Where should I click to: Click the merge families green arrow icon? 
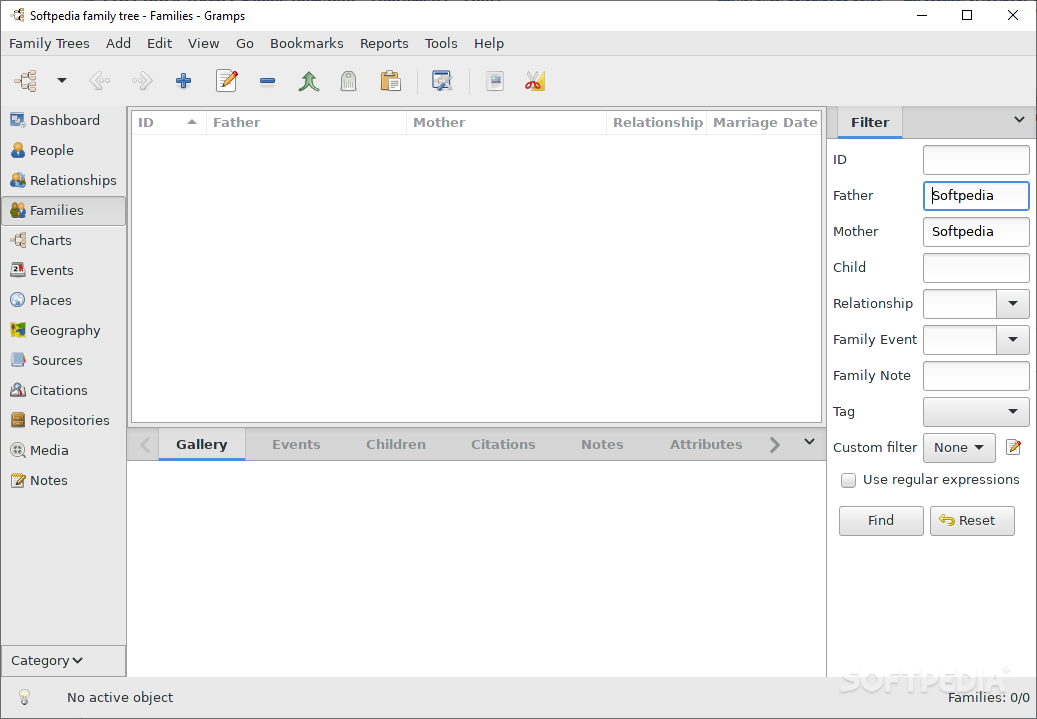point(308,81)
